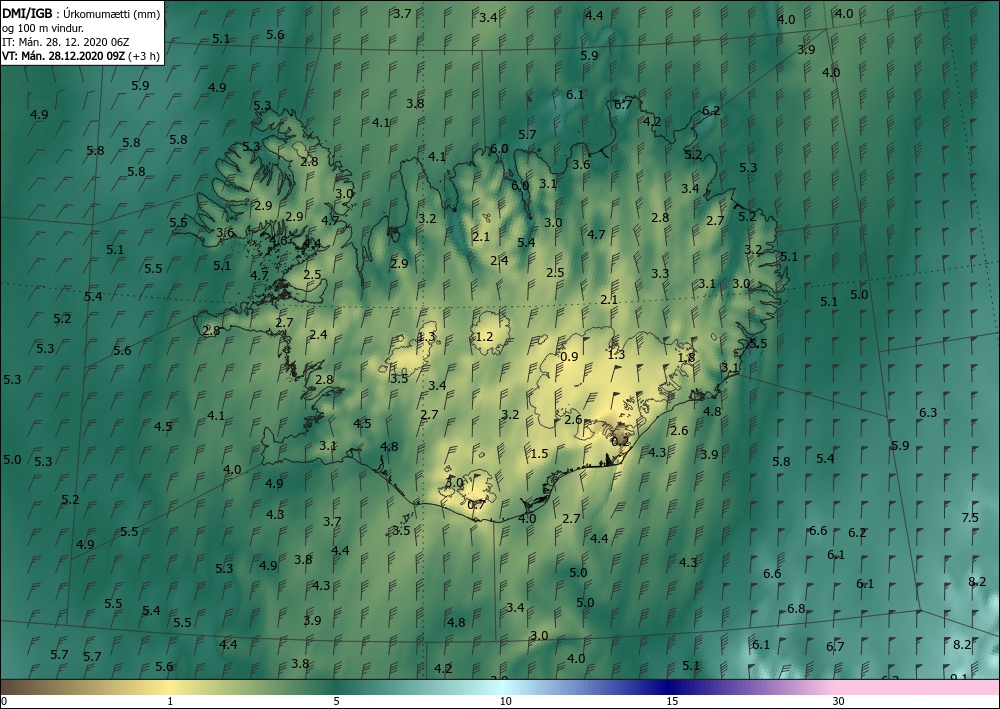The height and width of the screenshot is (709, 1000).
Task: Select the colour scale label '5'
Action: click(336, 701)
